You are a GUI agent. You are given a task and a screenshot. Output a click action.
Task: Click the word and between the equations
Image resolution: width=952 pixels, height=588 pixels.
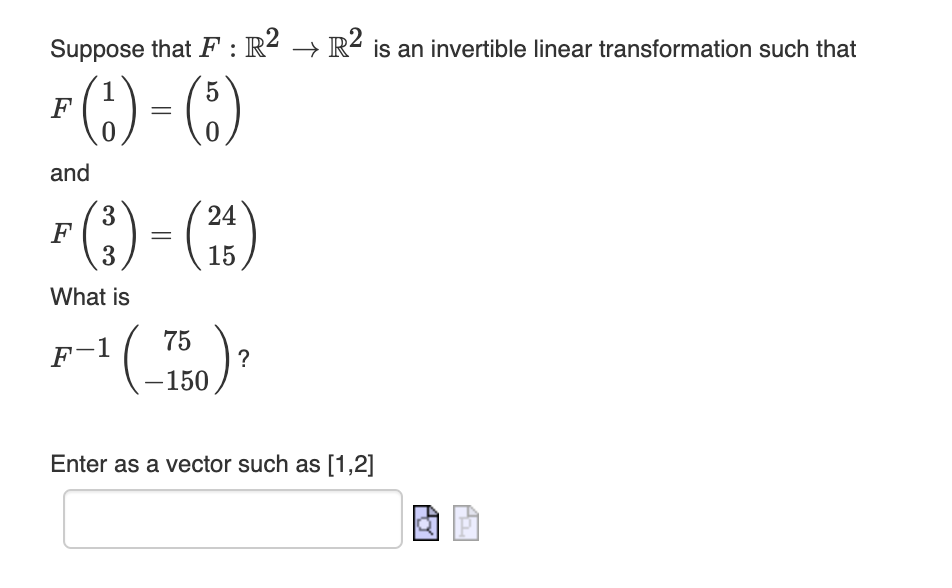tap(69, 173)
